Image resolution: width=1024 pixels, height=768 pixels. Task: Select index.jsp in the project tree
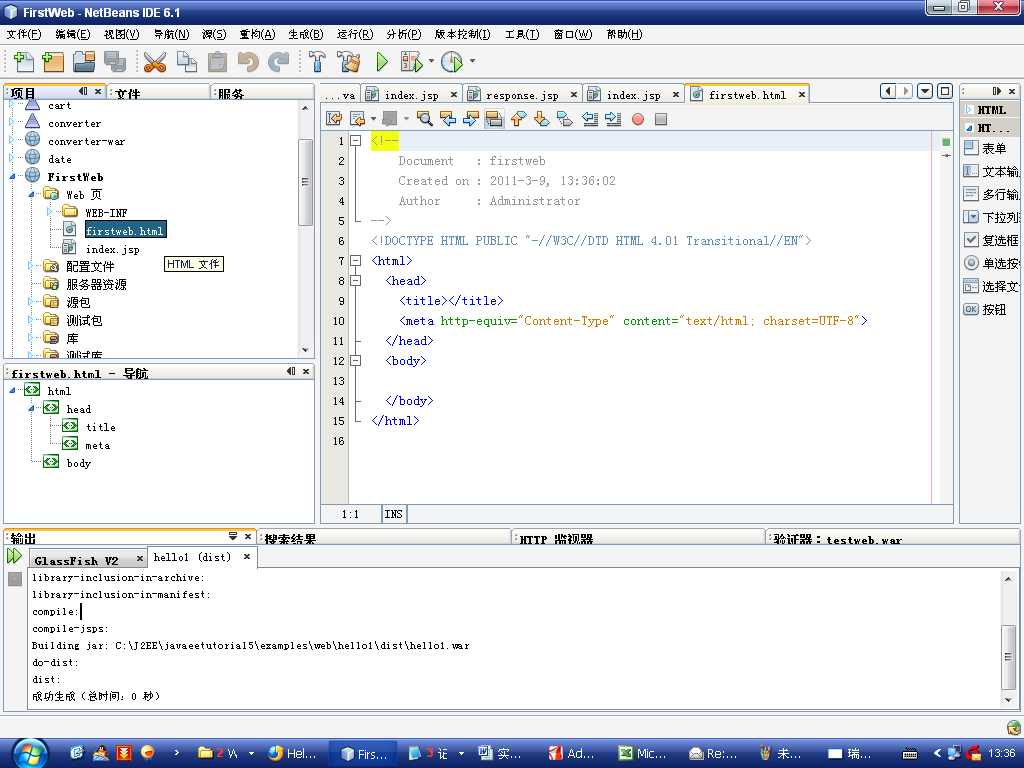[112, 249]
